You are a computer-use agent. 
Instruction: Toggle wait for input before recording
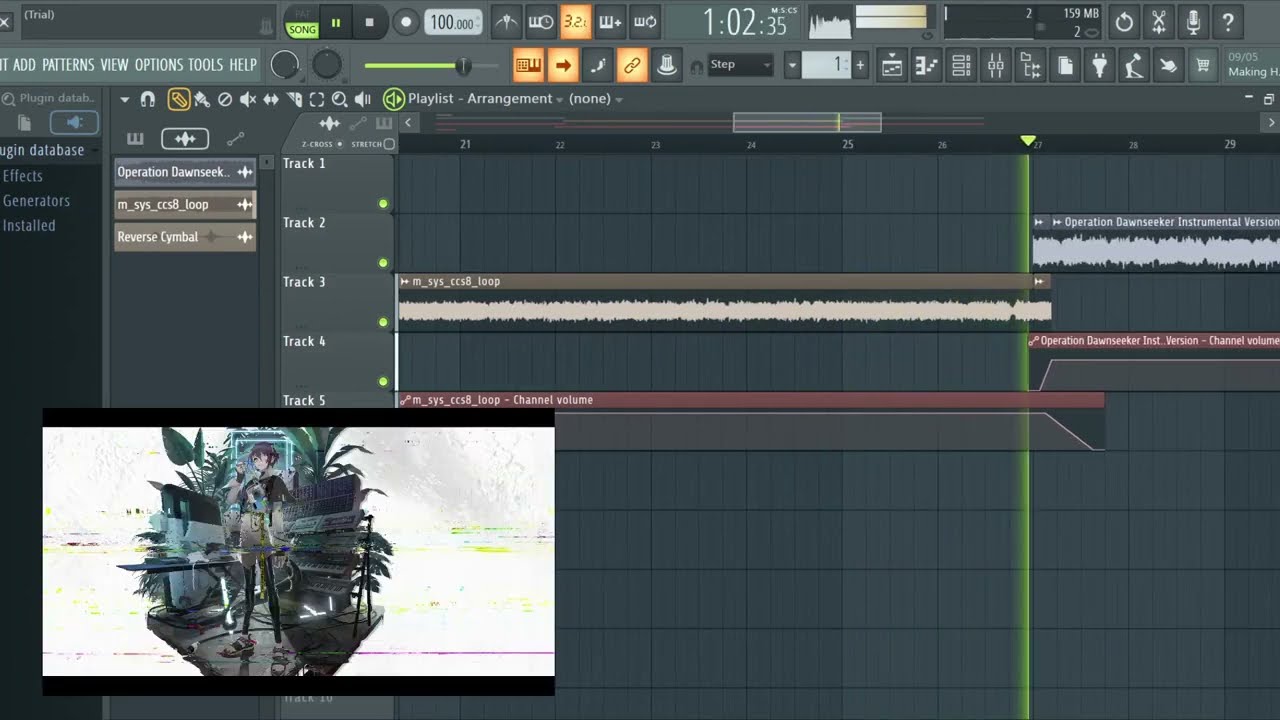click(x=541, y=21)
